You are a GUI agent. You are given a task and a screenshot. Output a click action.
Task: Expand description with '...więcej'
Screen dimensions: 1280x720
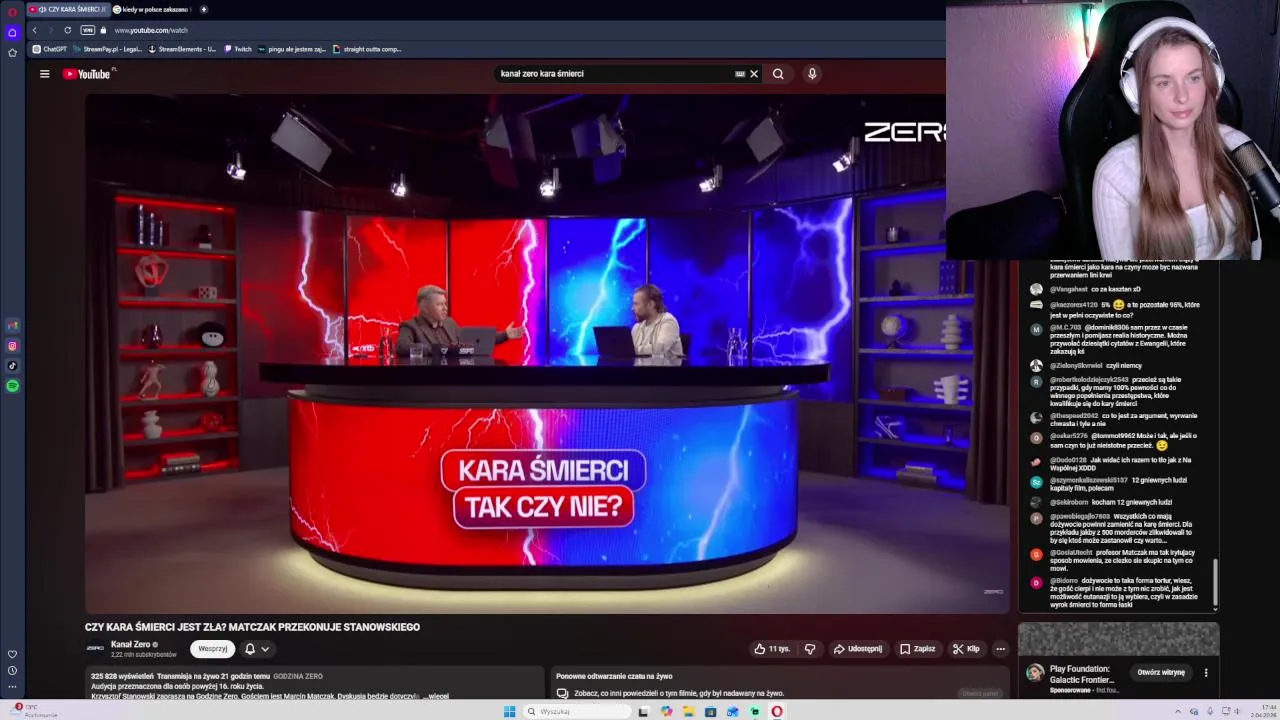438,696
